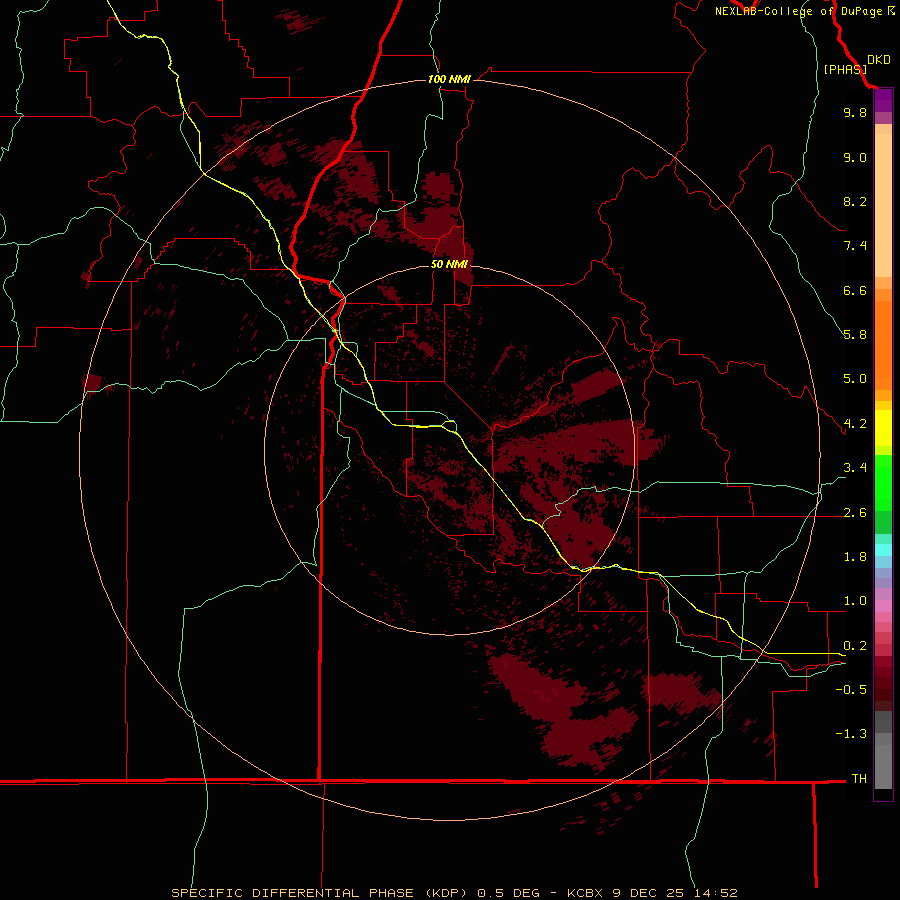This screenshot has width=900, height=900.
Task: Click the [PHAS] unit label
Action: pos(845,70)
